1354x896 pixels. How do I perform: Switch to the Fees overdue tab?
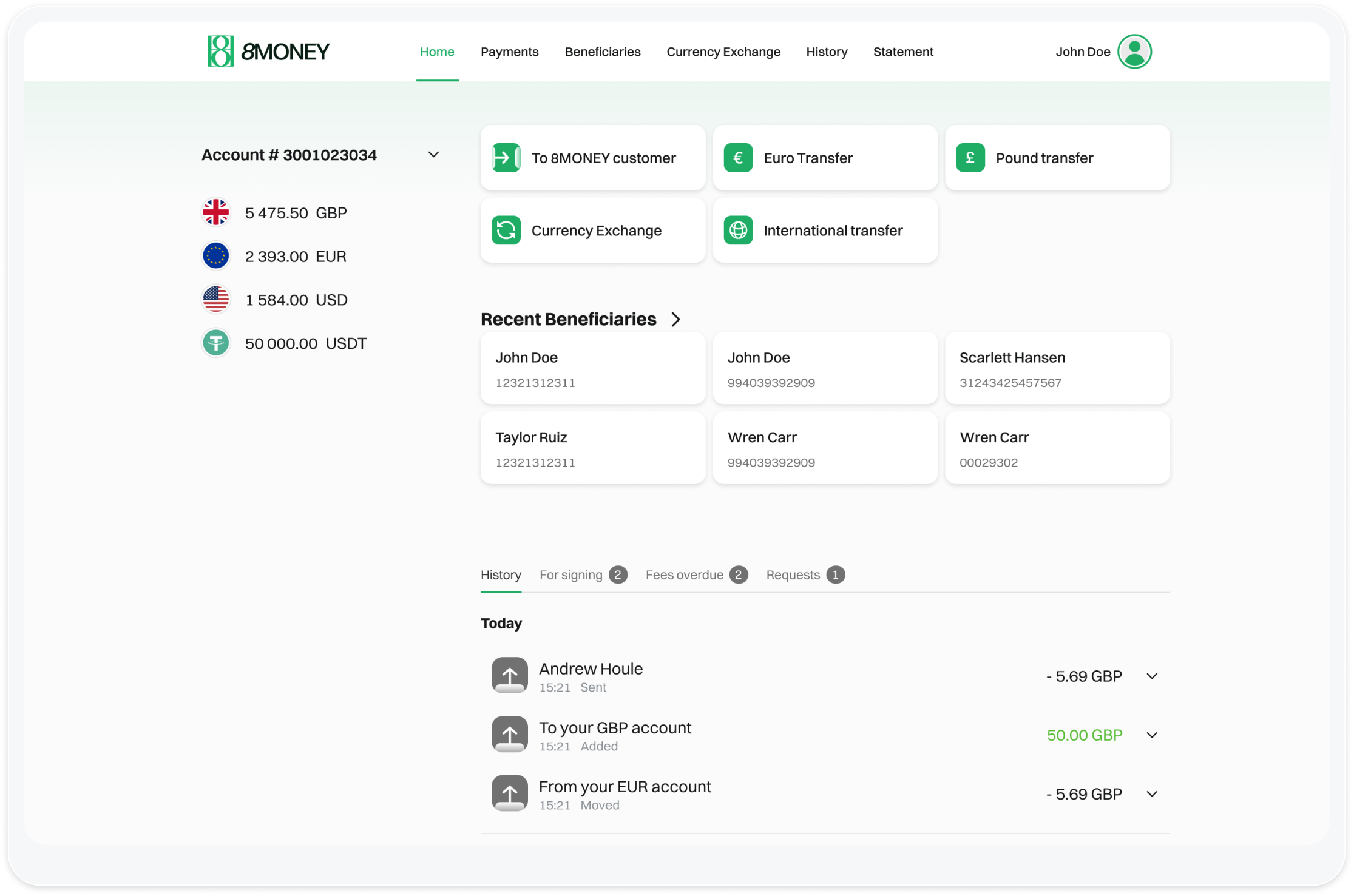point(696,574)
